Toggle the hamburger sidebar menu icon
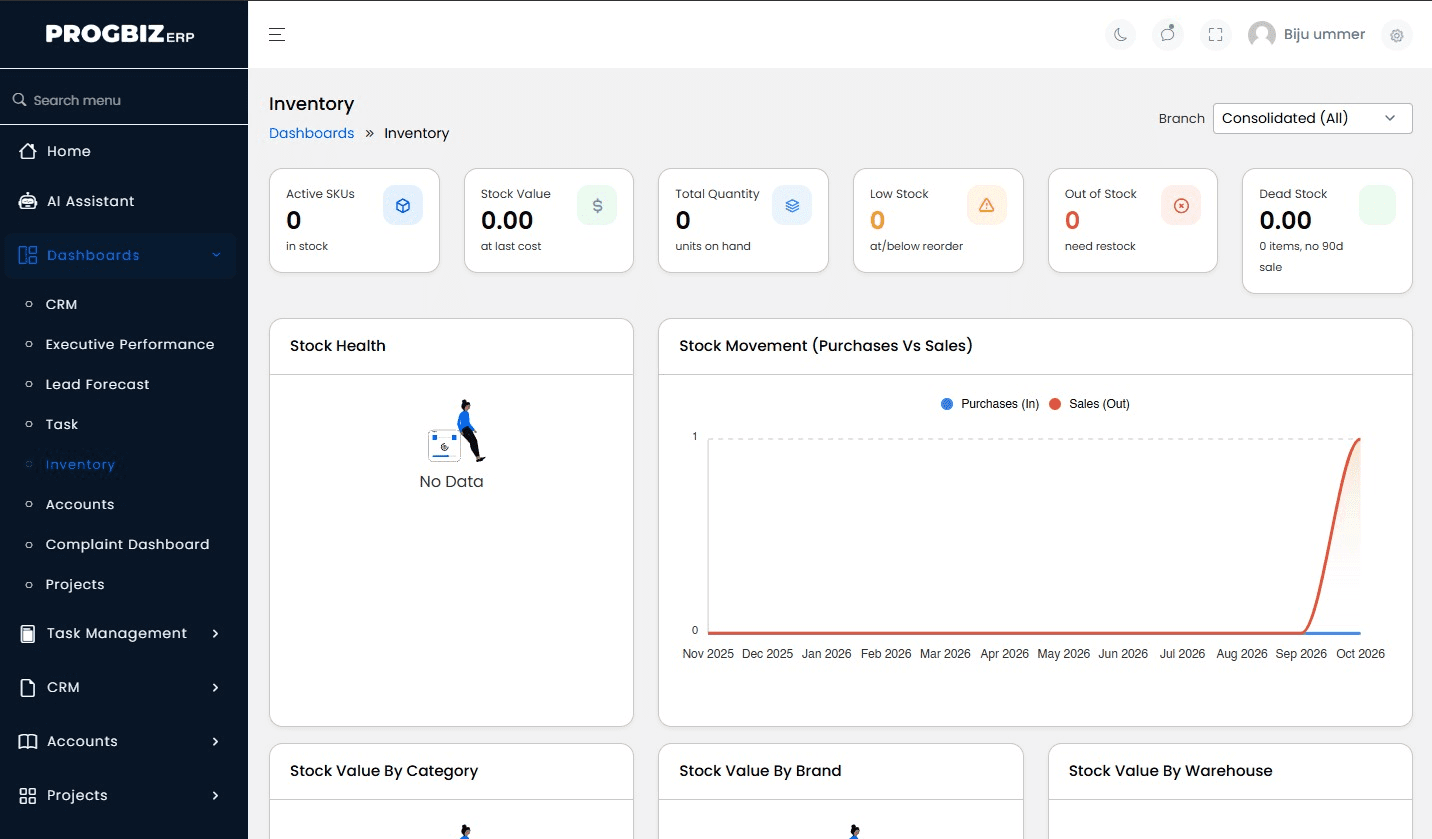 click(277, 35)
